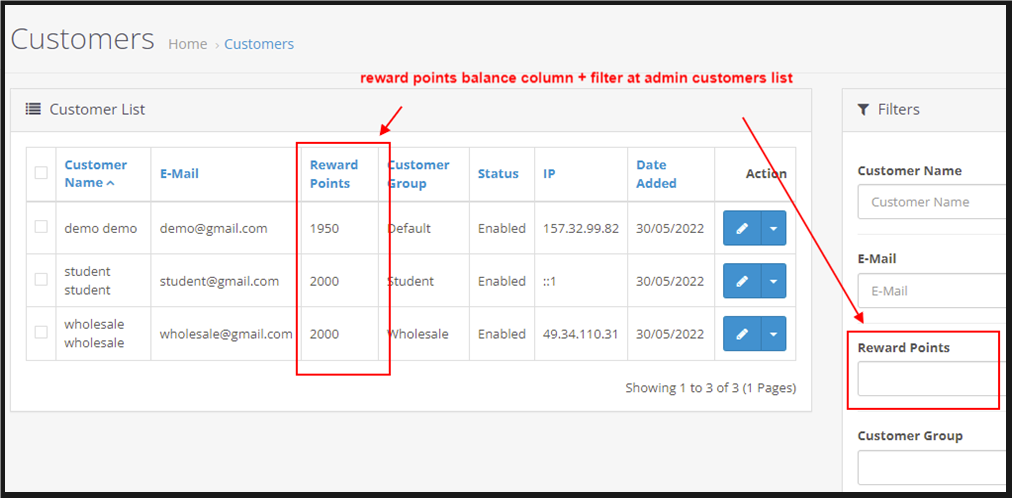Open the action dropdown for demo demo

pyautogui.click(x=774, y=228)
